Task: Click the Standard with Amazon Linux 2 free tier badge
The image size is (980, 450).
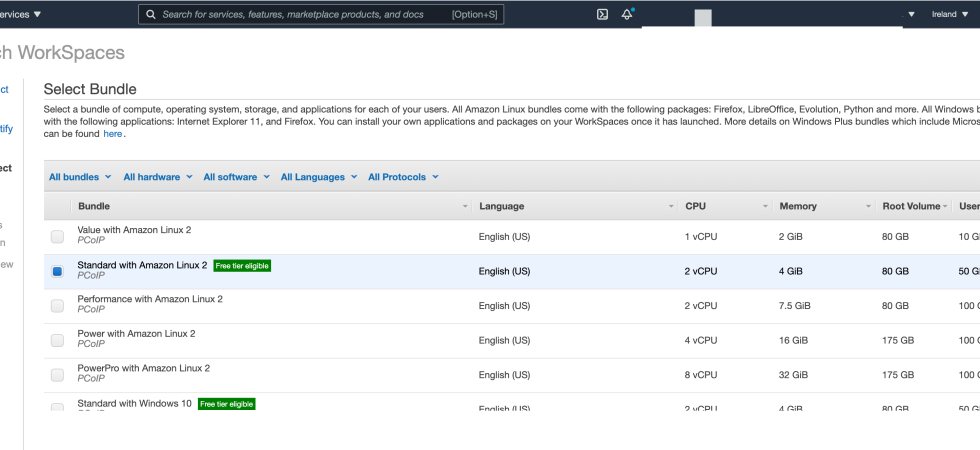Action: (242, 266)
